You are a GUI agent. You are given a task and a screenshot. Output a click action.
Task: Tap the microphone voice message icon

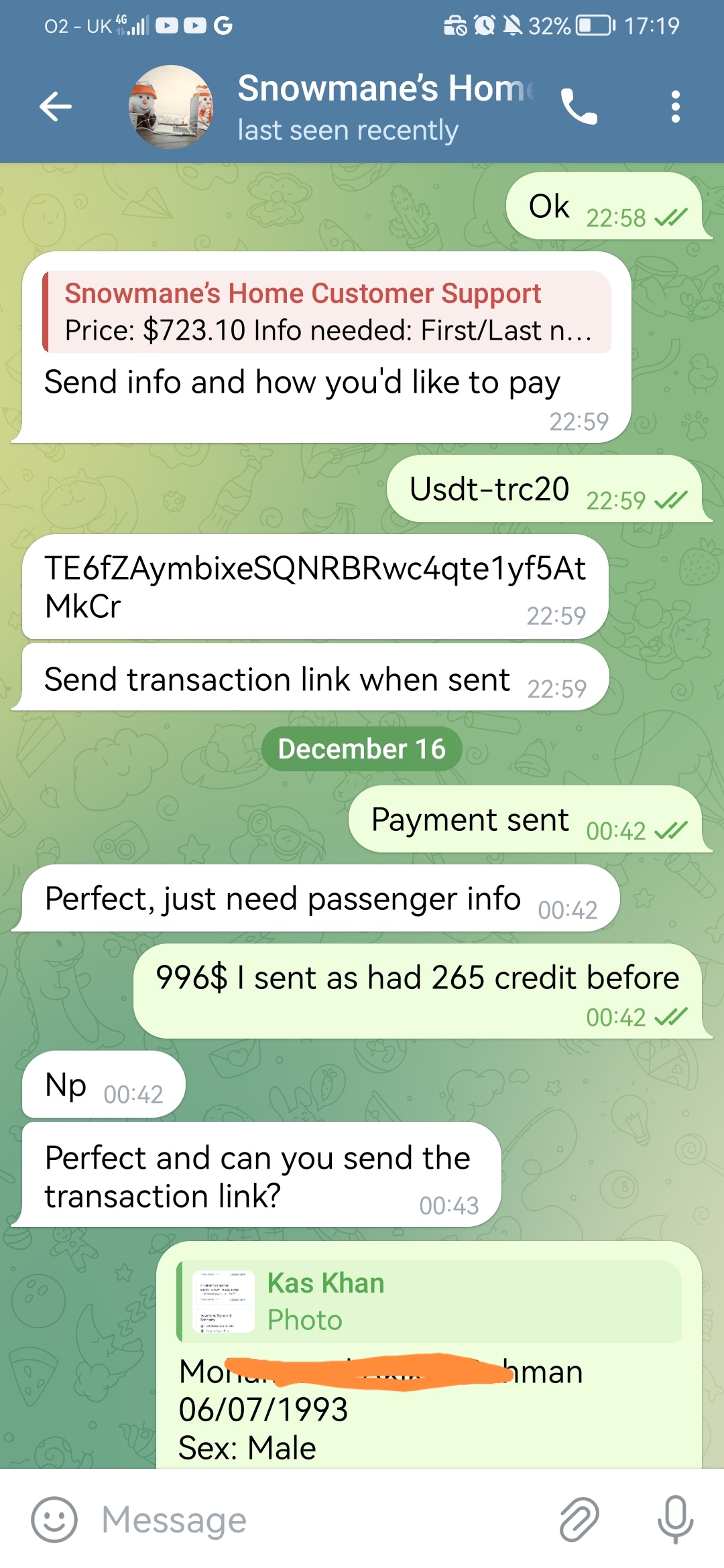pyautogui.click(x=675, y=1520)
